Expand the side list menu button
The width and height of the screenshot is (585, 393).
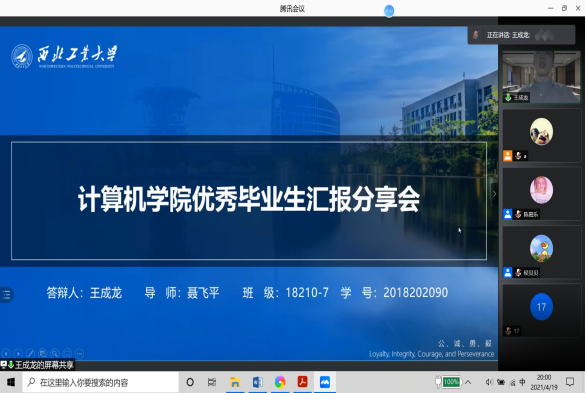tap(6, 294)
